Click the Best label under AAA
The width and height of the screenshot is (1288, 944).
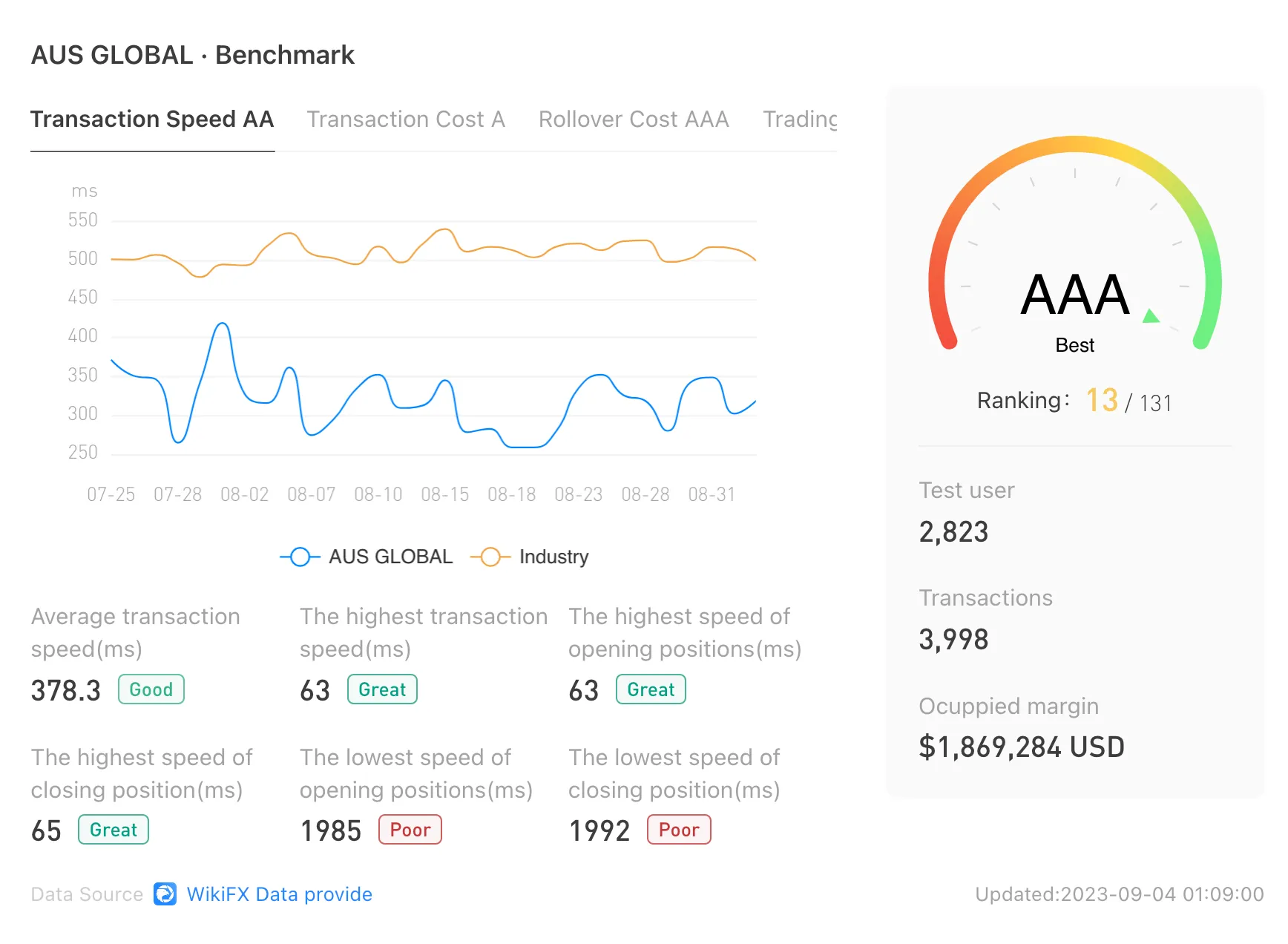(x=1075, y=345)
